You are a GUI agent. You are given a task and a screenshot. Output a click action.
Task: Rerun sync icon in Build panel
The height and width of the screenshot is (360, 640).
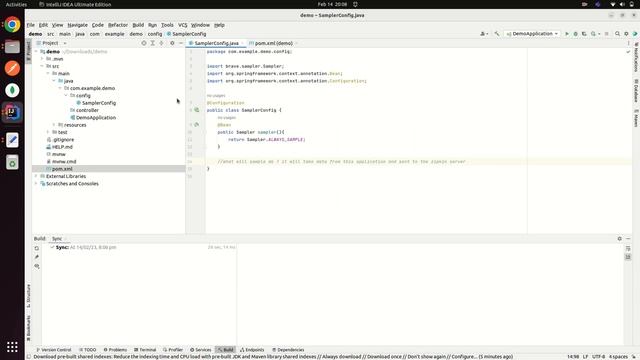coord(37,248)
